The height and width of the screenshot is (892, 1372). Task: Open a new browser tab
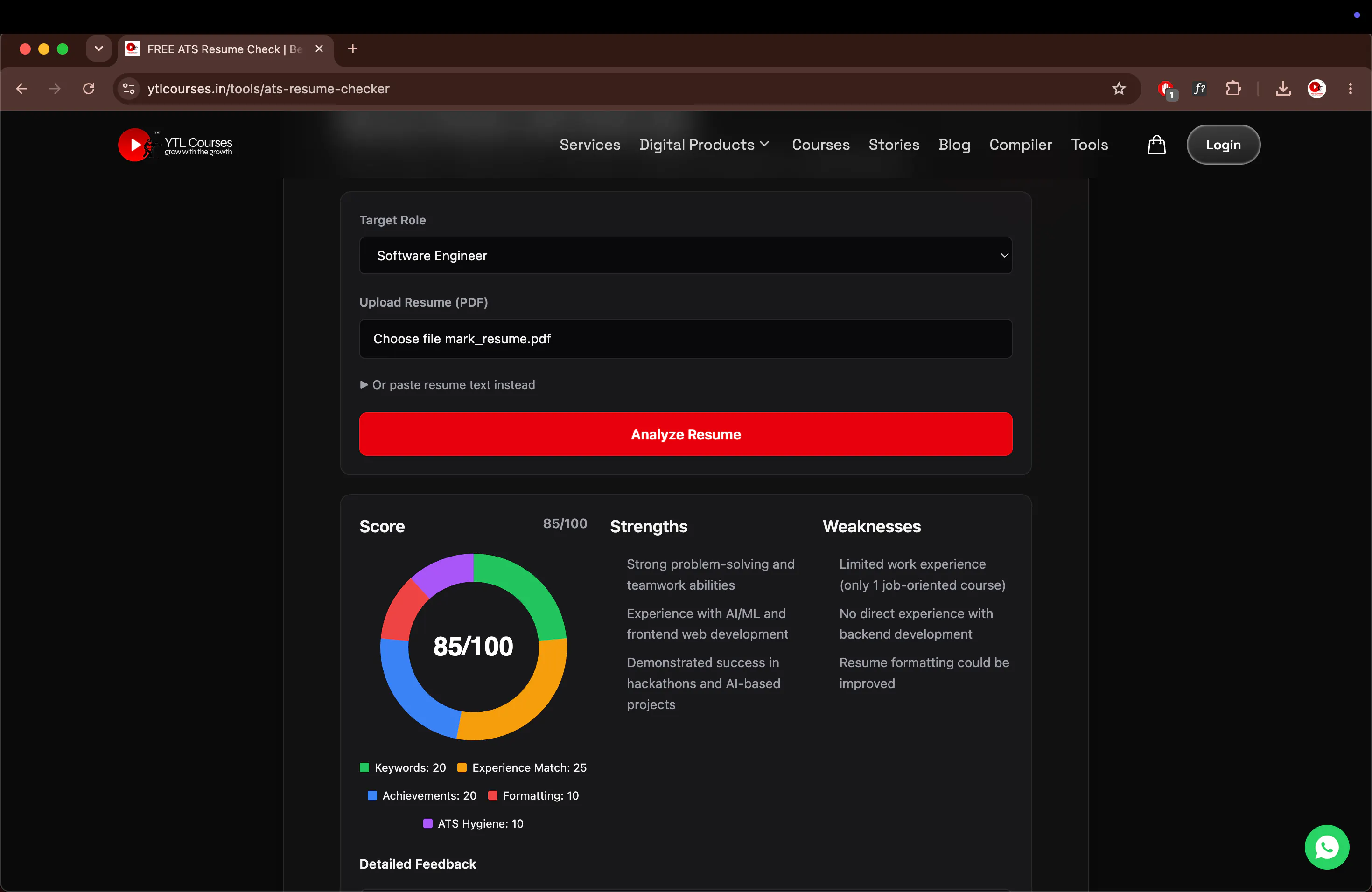click(353, 49)
